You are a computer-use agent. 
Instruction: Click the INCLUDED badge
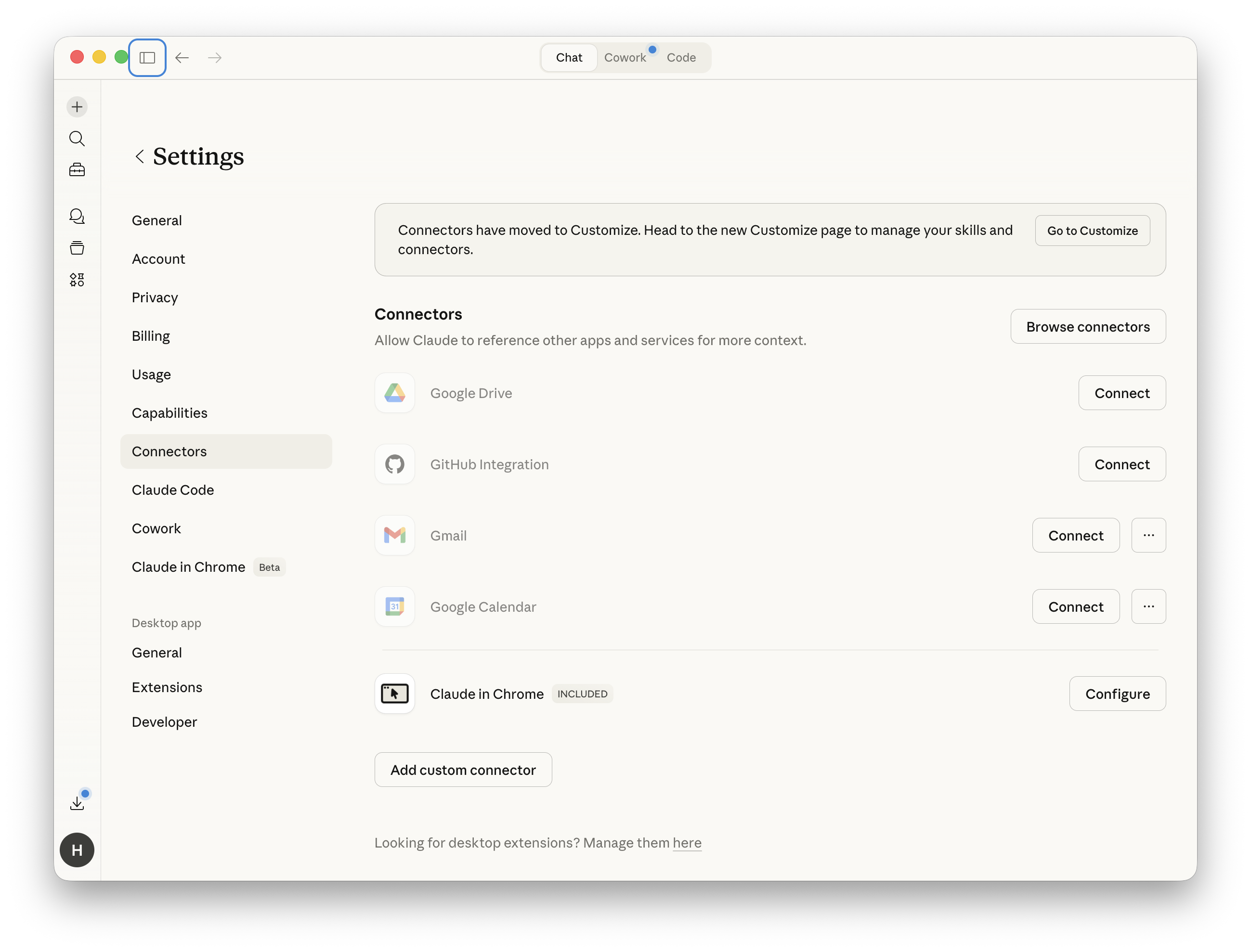pos(582,694)
